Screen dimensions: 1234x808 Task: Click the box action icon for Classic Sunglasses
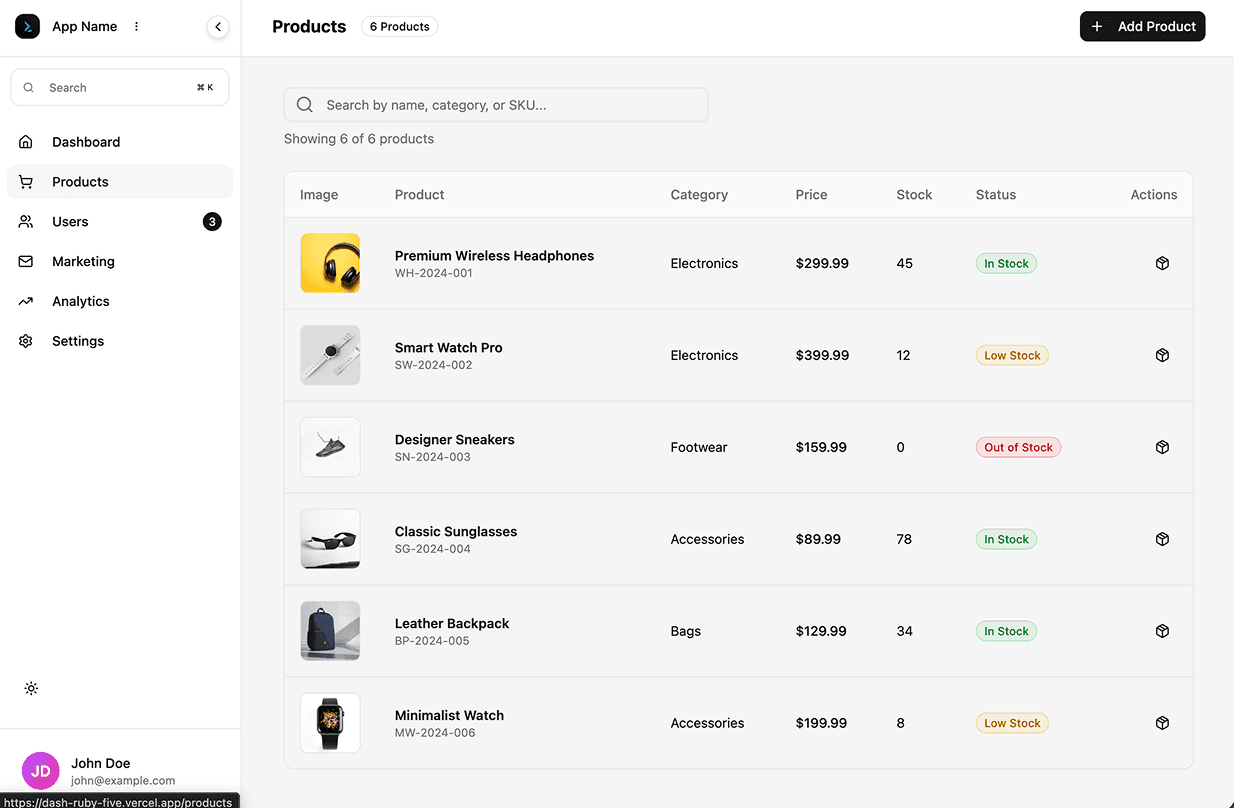(x=1162, y=540)
